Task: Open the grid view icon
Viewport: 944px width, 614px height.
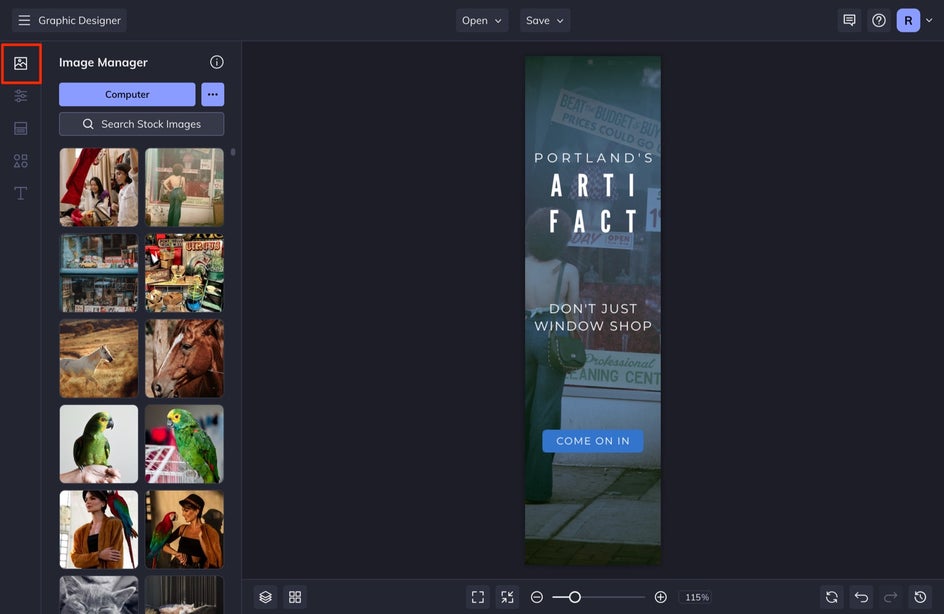Action: coord(295,597)
